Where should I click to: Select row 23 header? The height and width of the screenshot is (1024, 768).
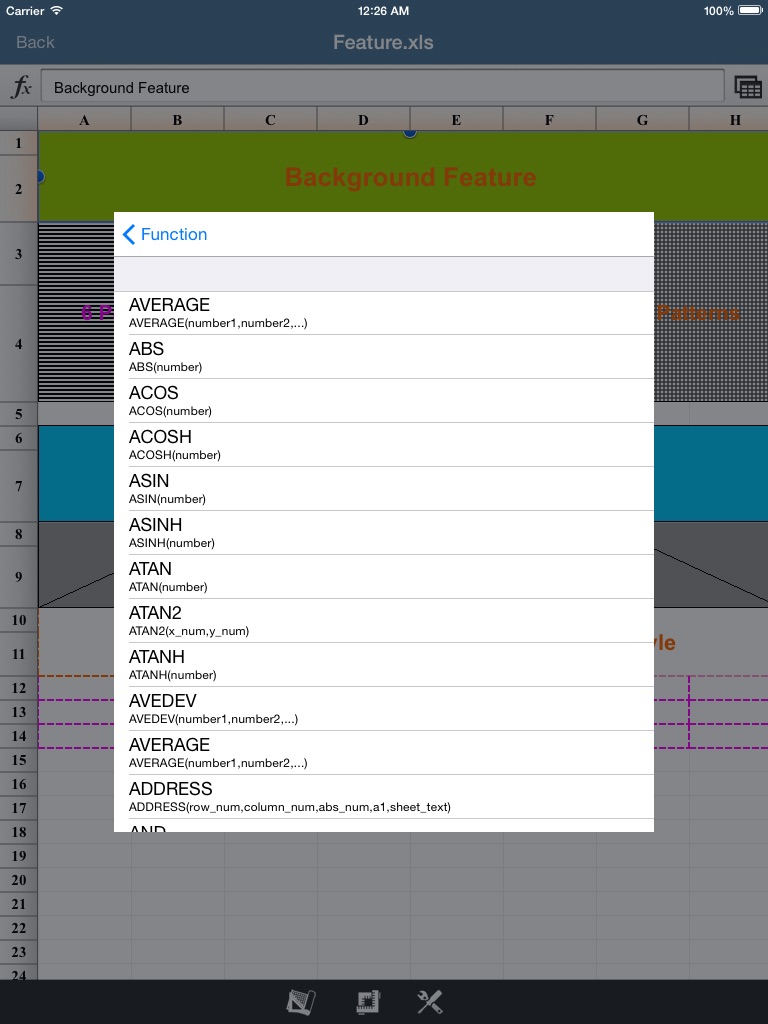18,952
